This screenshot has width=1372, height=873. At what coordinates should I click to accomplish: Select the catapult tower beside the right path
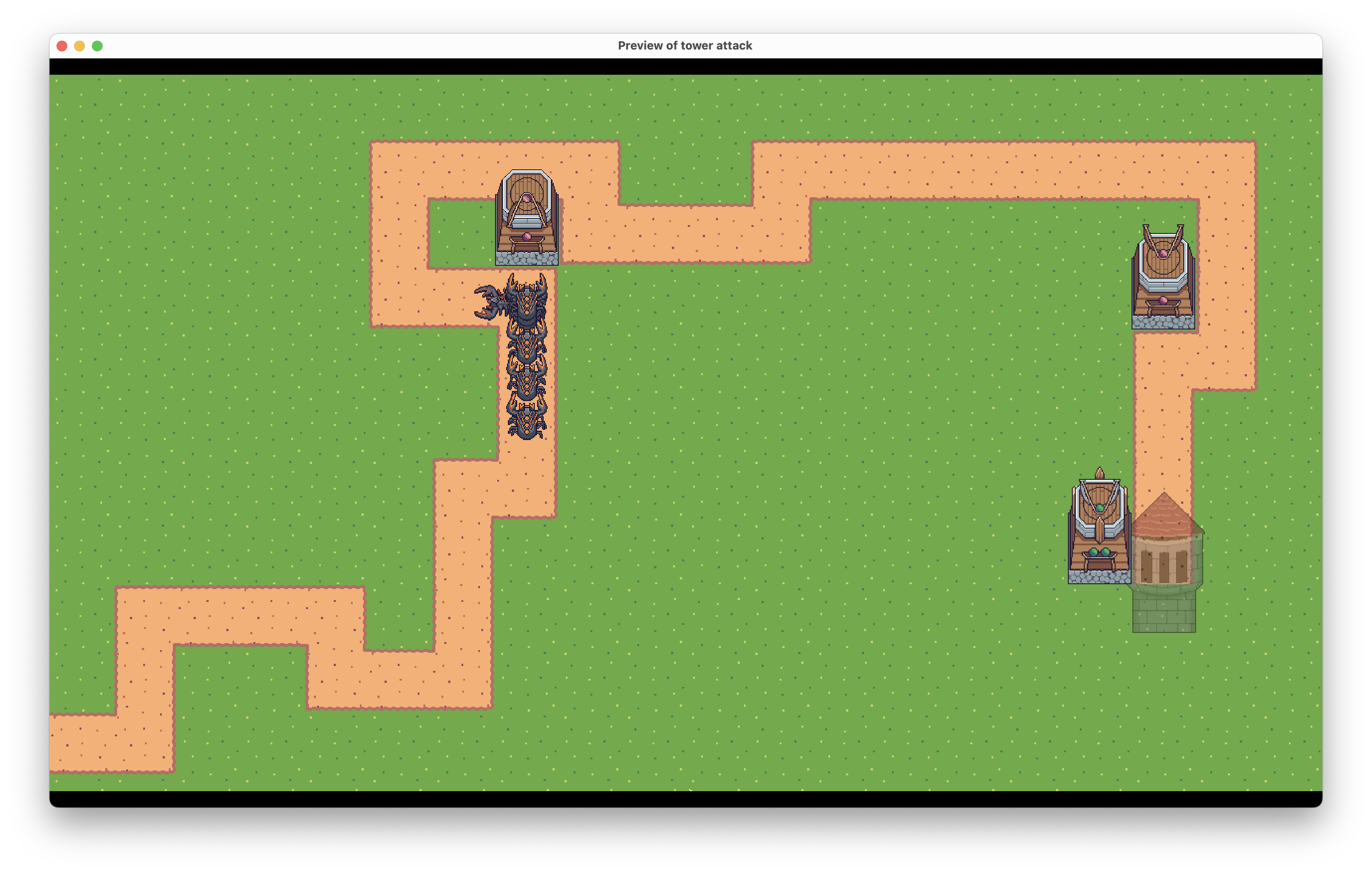coord(1163,278)
